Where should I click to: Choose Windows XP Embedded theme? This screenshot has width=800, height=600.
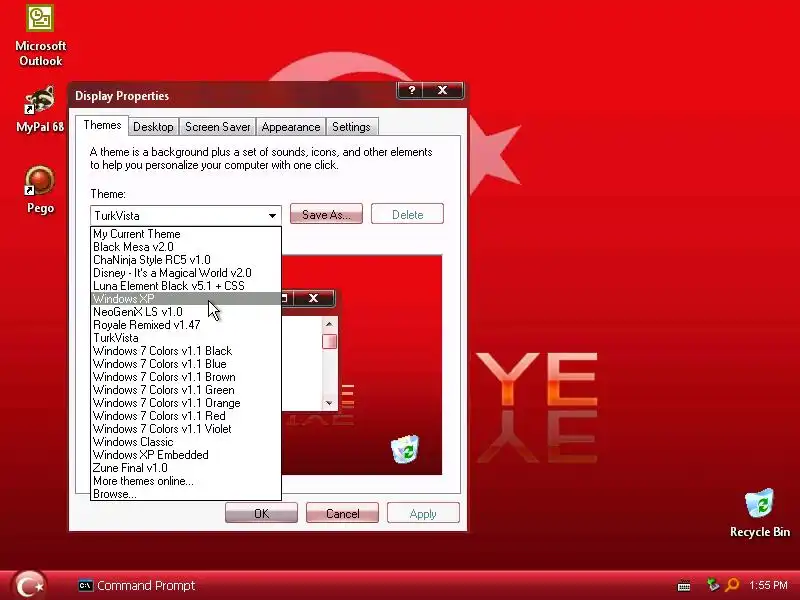(186, 455)
